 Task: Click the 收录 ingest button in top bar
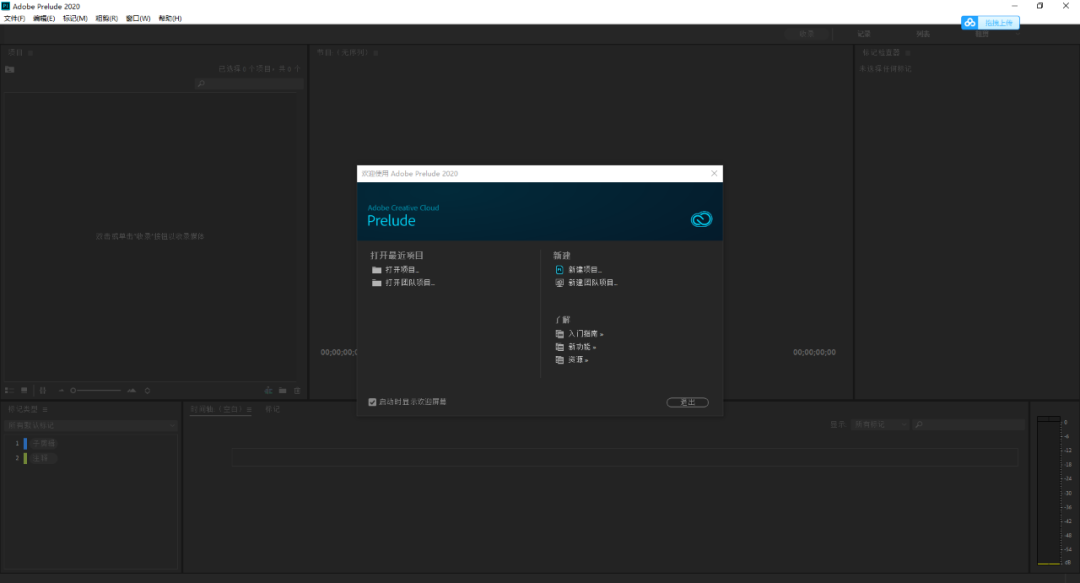pyautogui.click(x=807, y=34)
